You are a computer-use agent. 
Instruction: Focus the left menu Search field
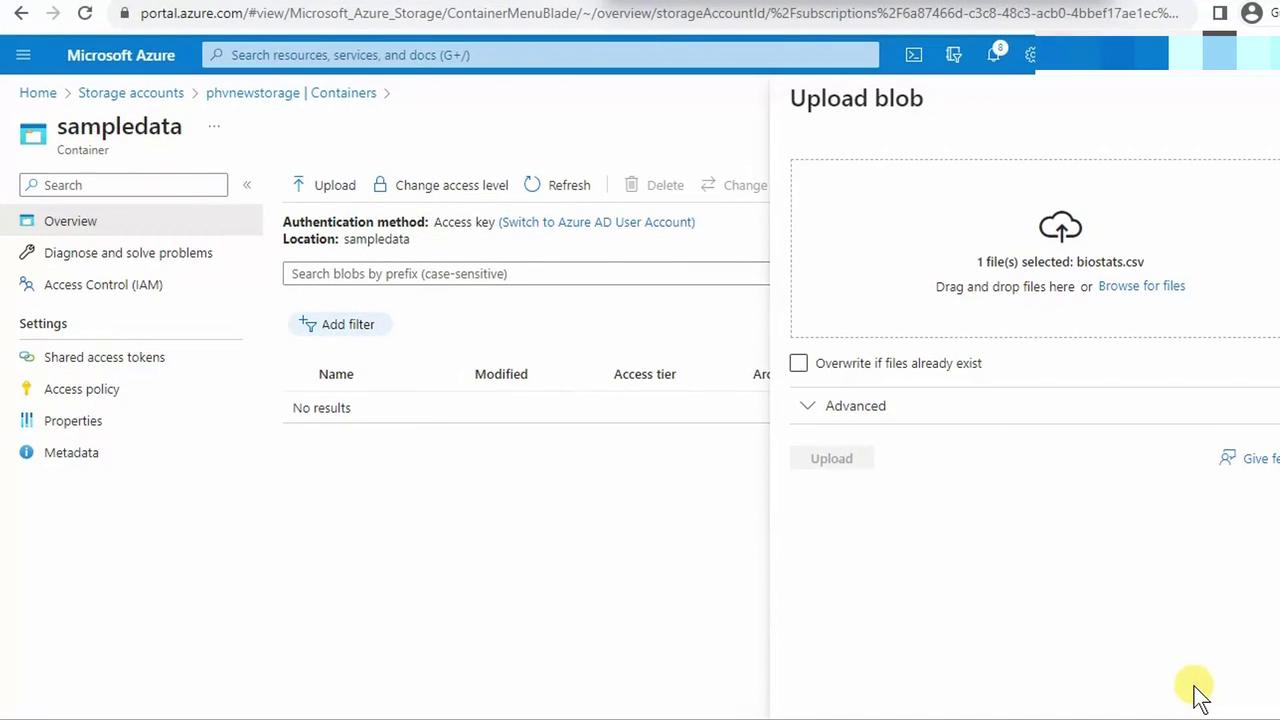coord(124,185)
